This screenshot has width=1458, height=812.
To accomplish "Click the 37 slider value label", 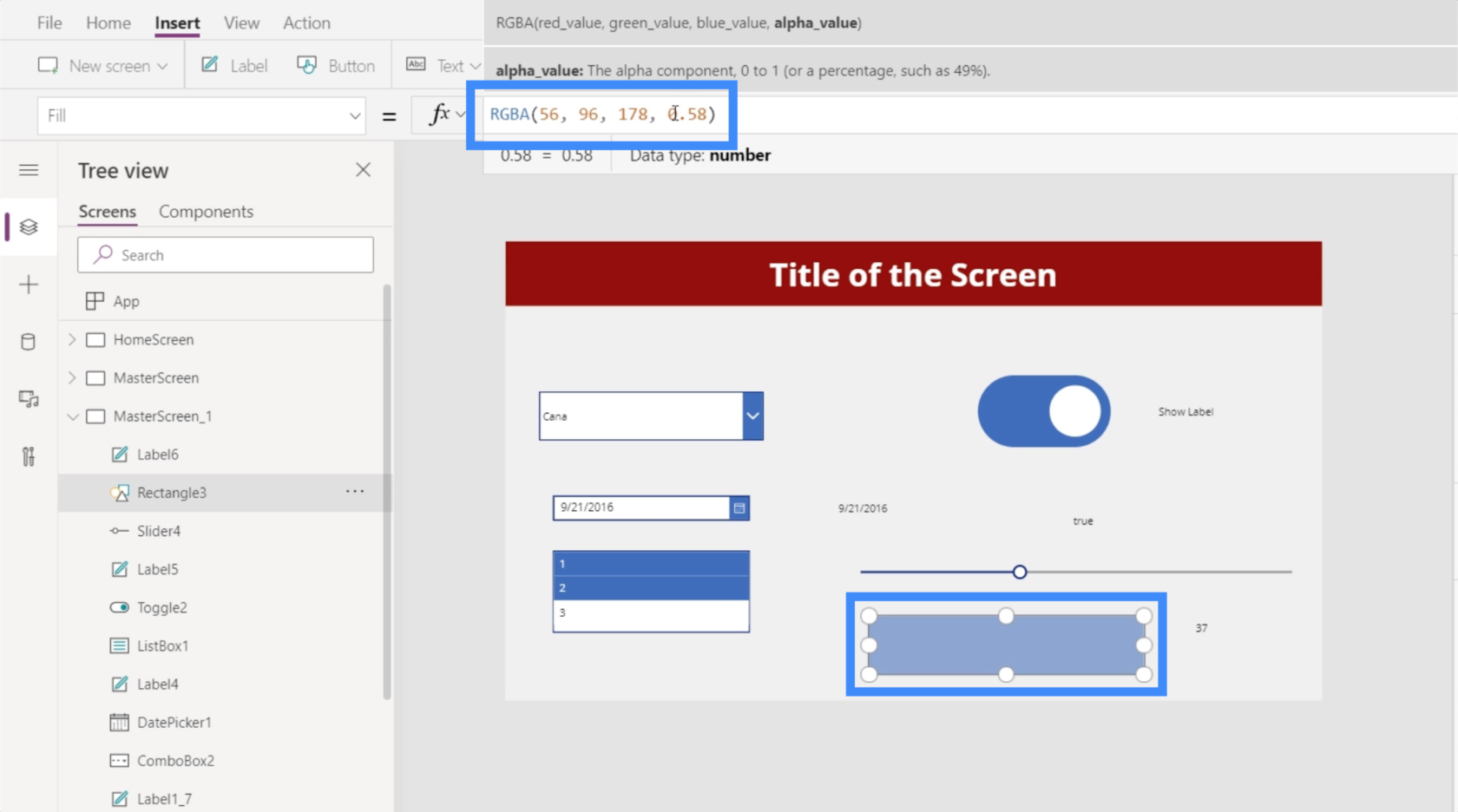I will tap(1201, 628).
